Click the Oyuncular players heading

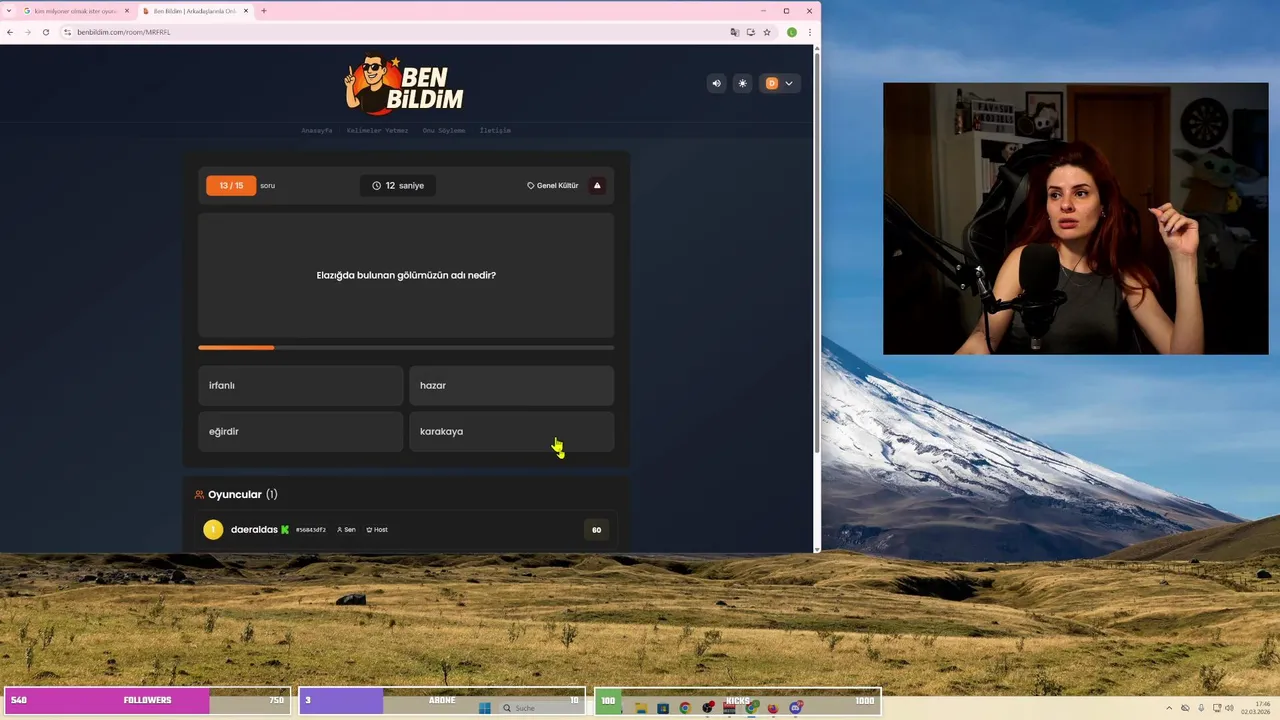pos(236,495)
